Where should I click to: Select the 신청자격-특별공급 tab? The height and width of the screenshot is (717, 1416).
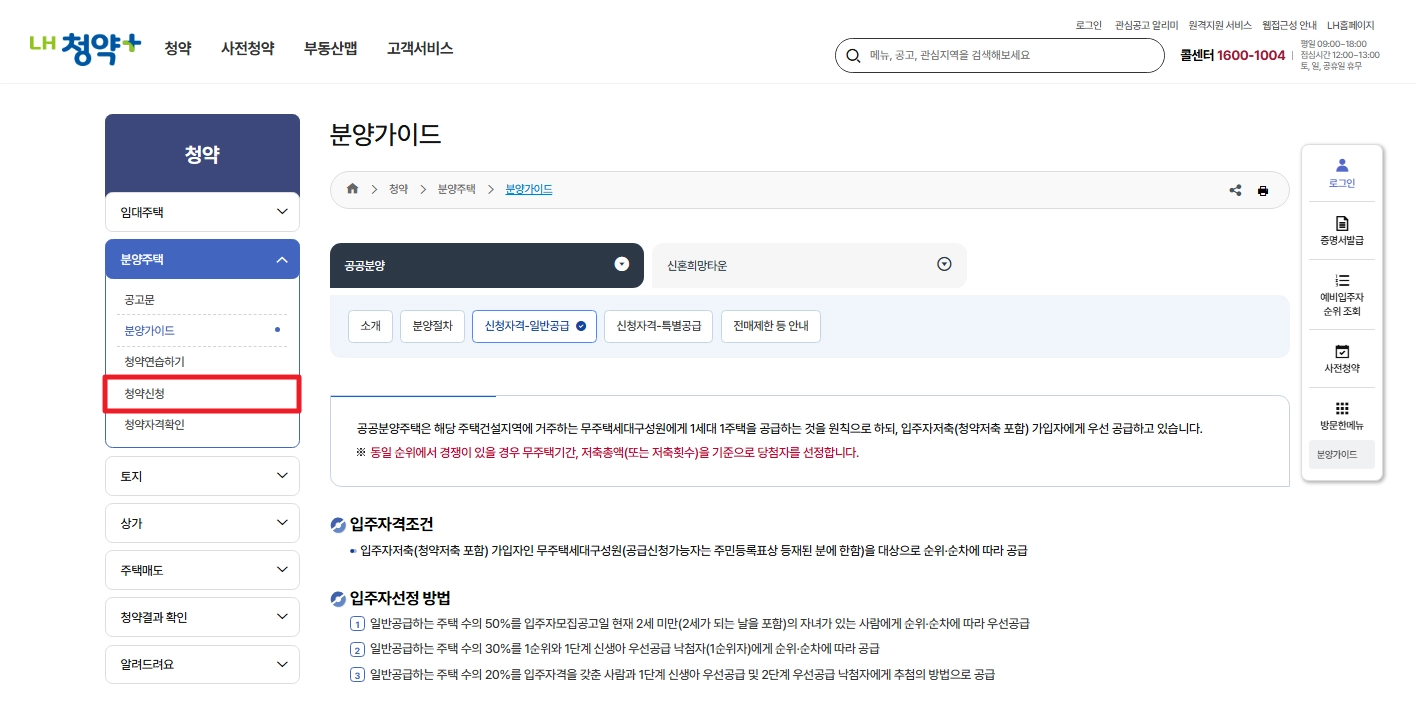[x=658, y=325]
